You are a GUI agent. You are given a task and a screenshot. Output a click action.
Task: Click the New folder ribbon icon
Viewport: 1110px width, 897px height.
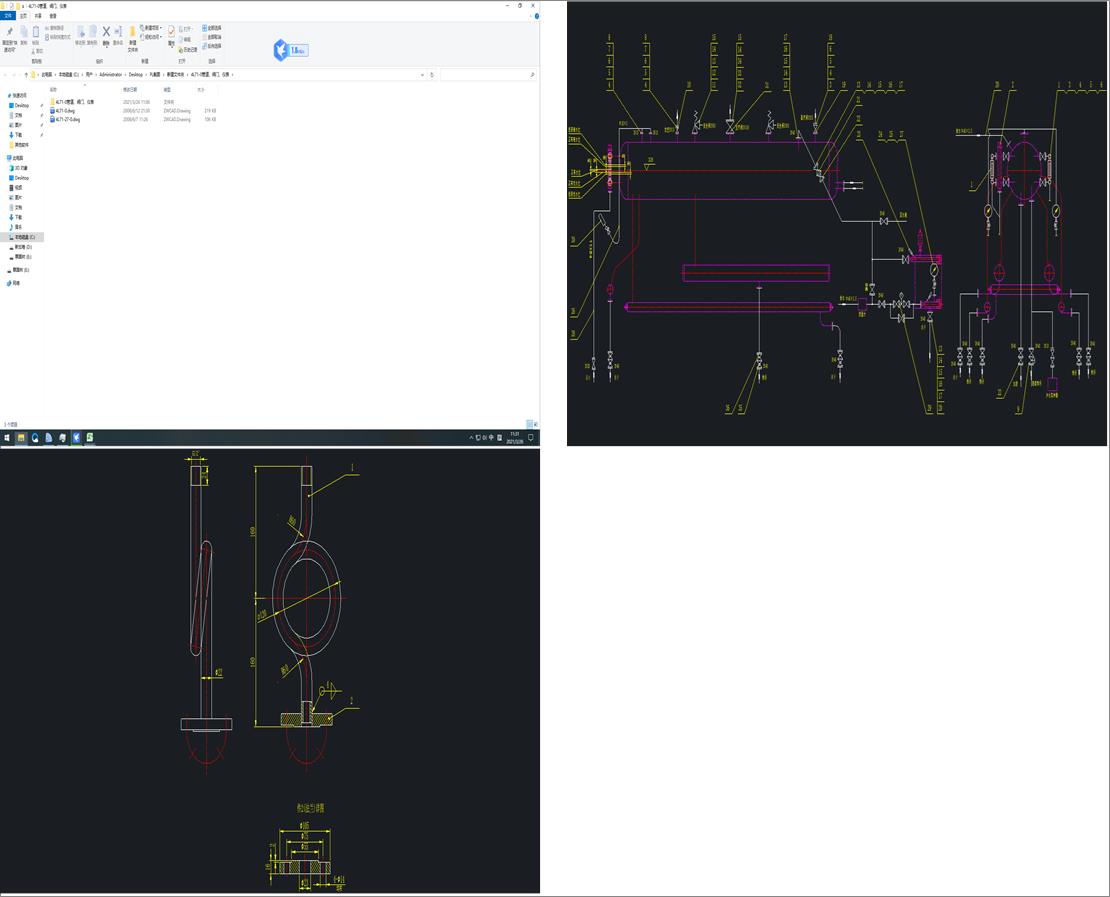click(132, 33)
